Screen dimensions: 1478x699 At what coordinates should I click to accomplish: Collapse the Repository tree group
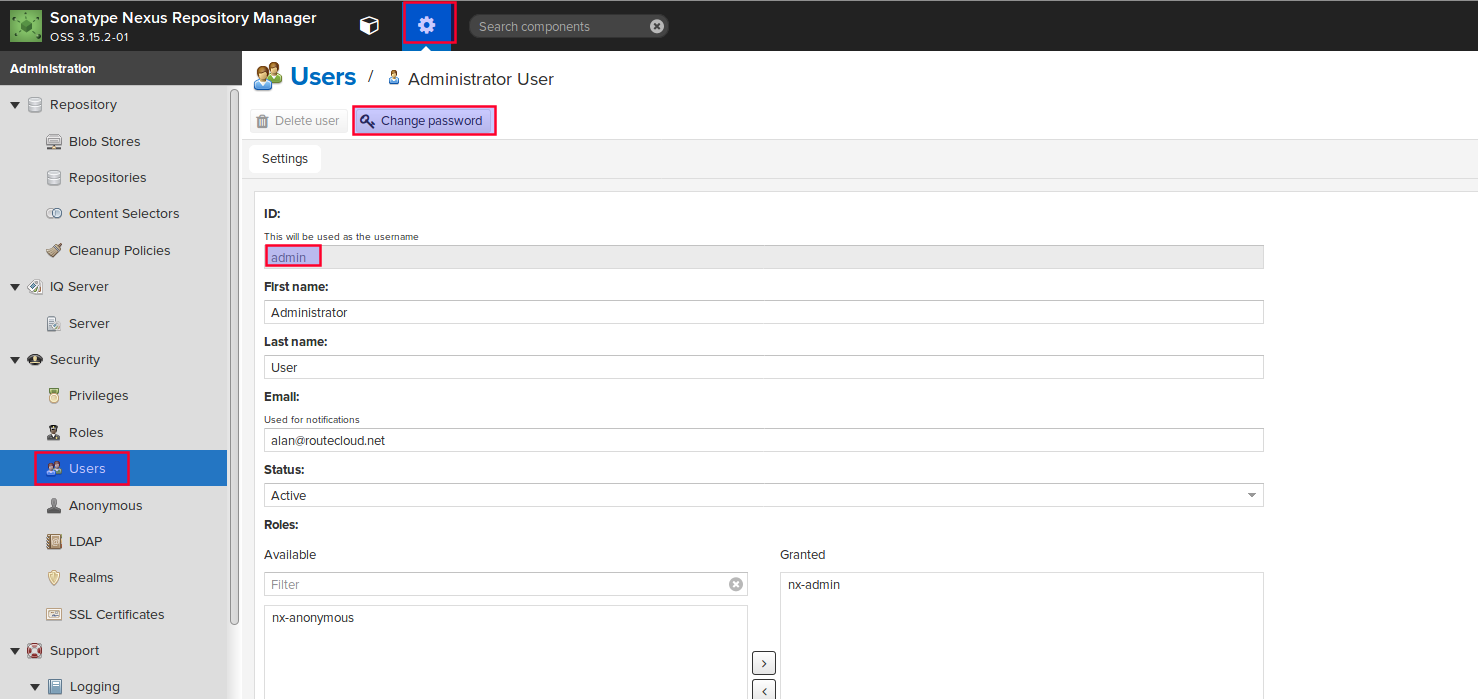[x=15, y=105]
